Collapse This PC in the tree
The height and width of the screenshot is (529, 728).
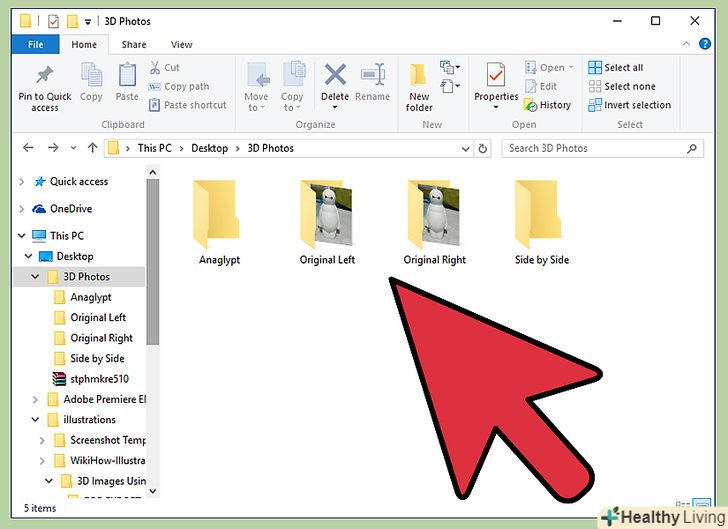[21, 235]
